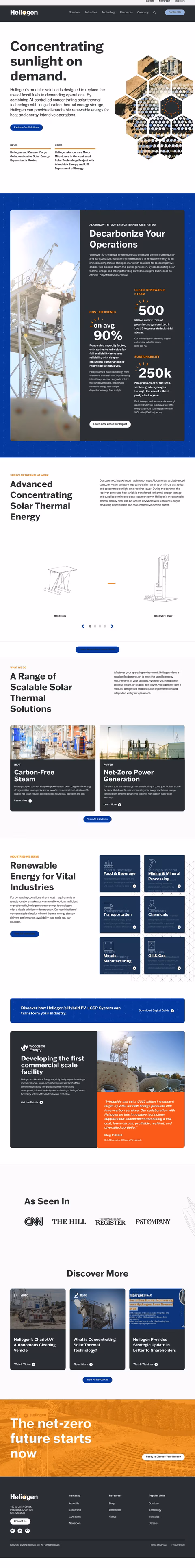The height and width of the screenshot is (1568, 195).
Task: Open the Mining & Mineral Processing card
Action: tap(165, 873)
